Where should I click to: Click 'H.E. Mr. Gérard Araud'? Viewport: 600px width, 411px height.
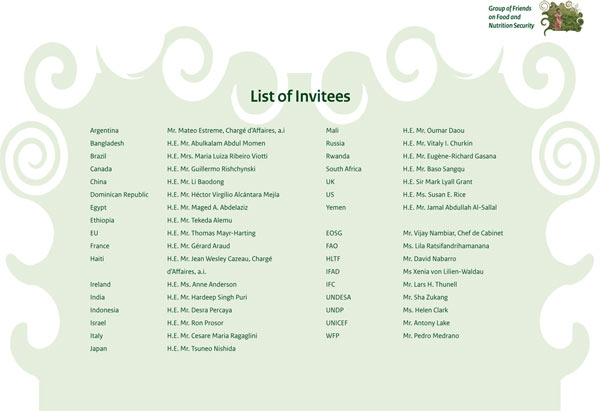(199, 246)
